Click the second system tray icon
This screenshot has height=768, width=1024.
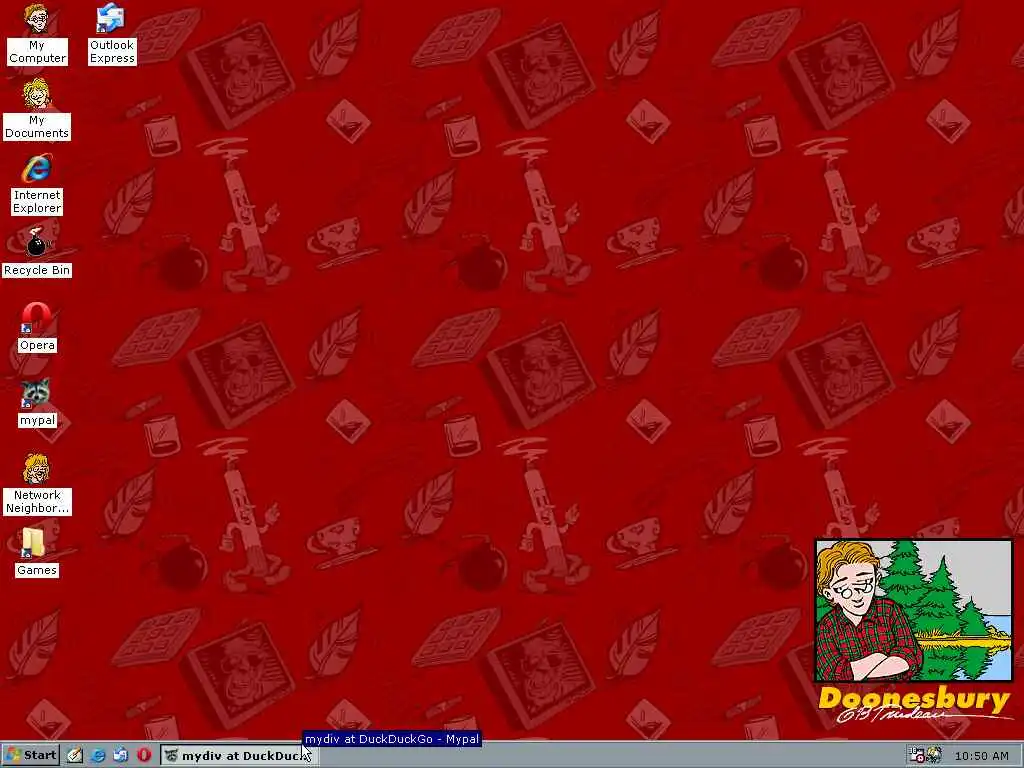934,756
